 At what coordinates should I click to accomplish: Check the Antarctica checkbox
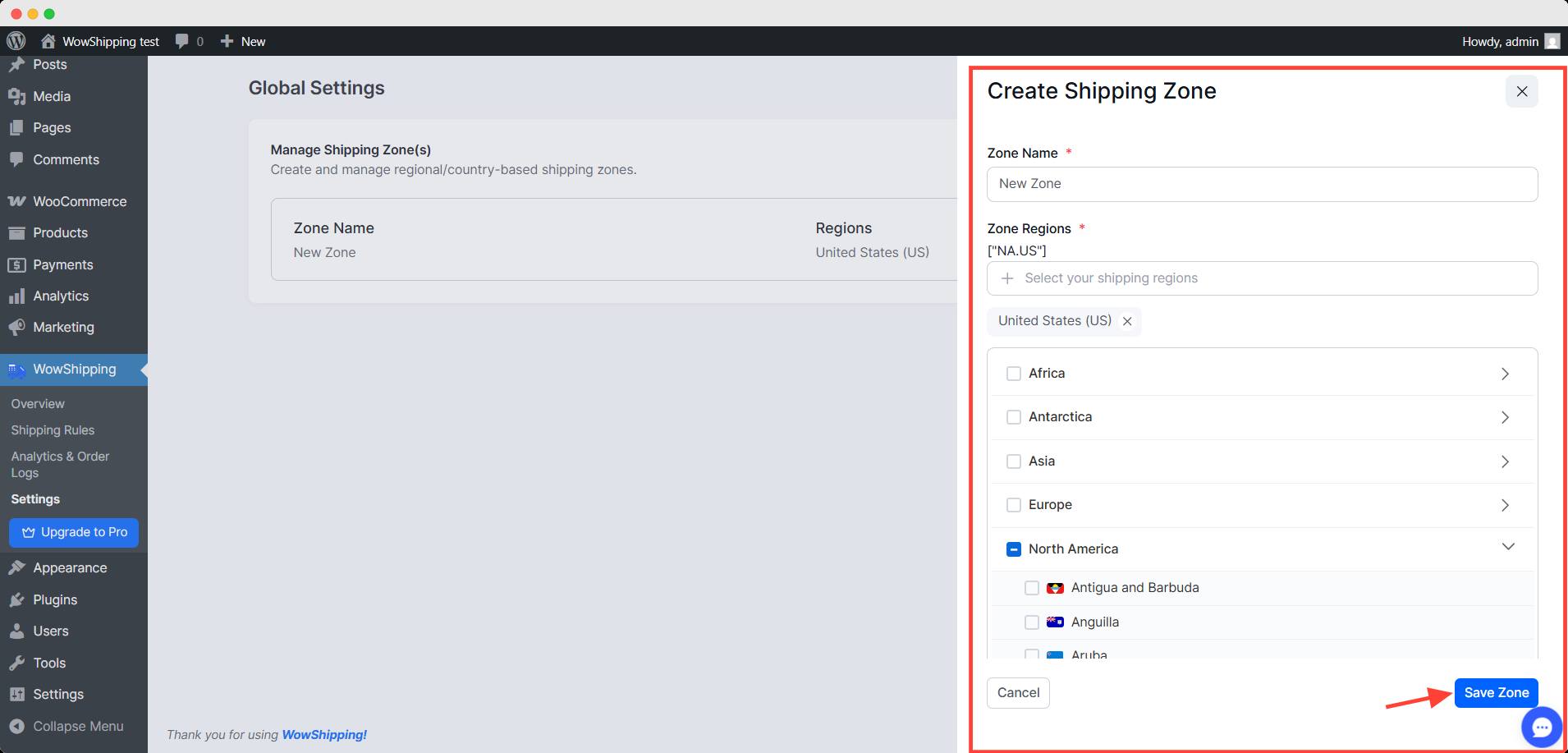click(1014, 417)
